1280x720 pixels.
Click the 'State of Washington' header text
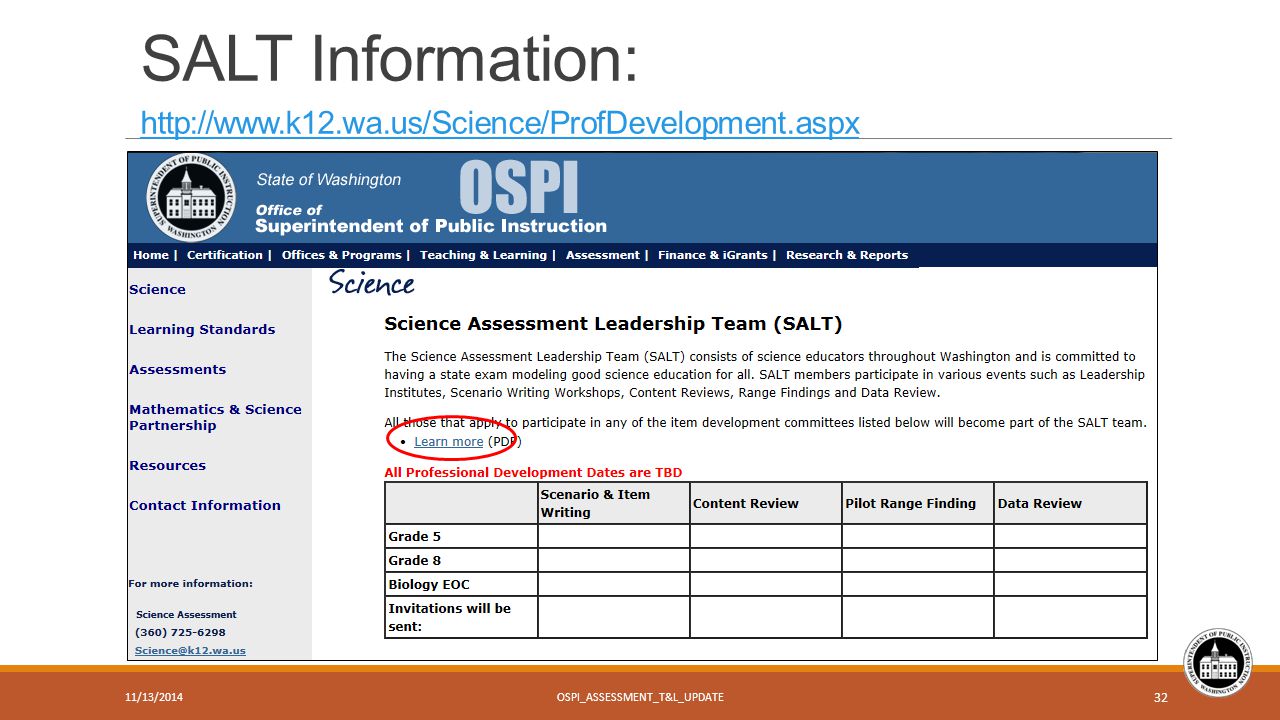(x=328, y=180)
